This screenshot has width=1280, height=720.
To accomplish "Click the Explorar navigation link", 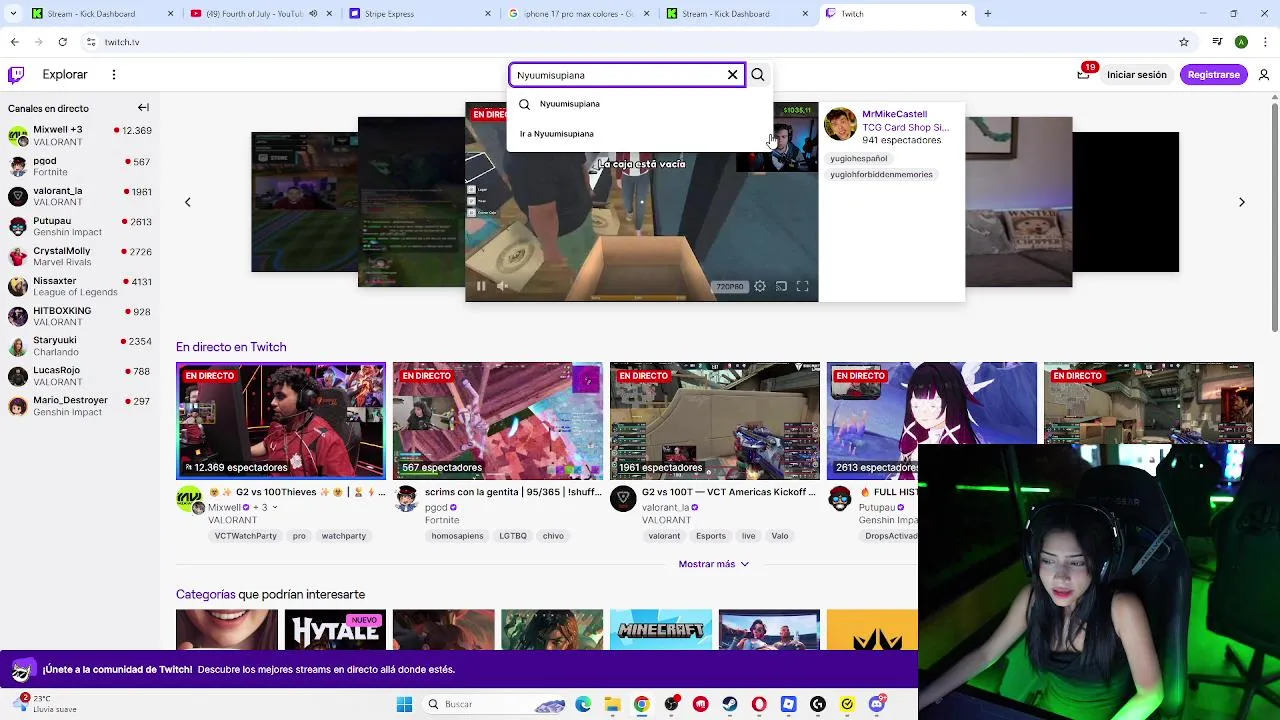I will point(65,74).
